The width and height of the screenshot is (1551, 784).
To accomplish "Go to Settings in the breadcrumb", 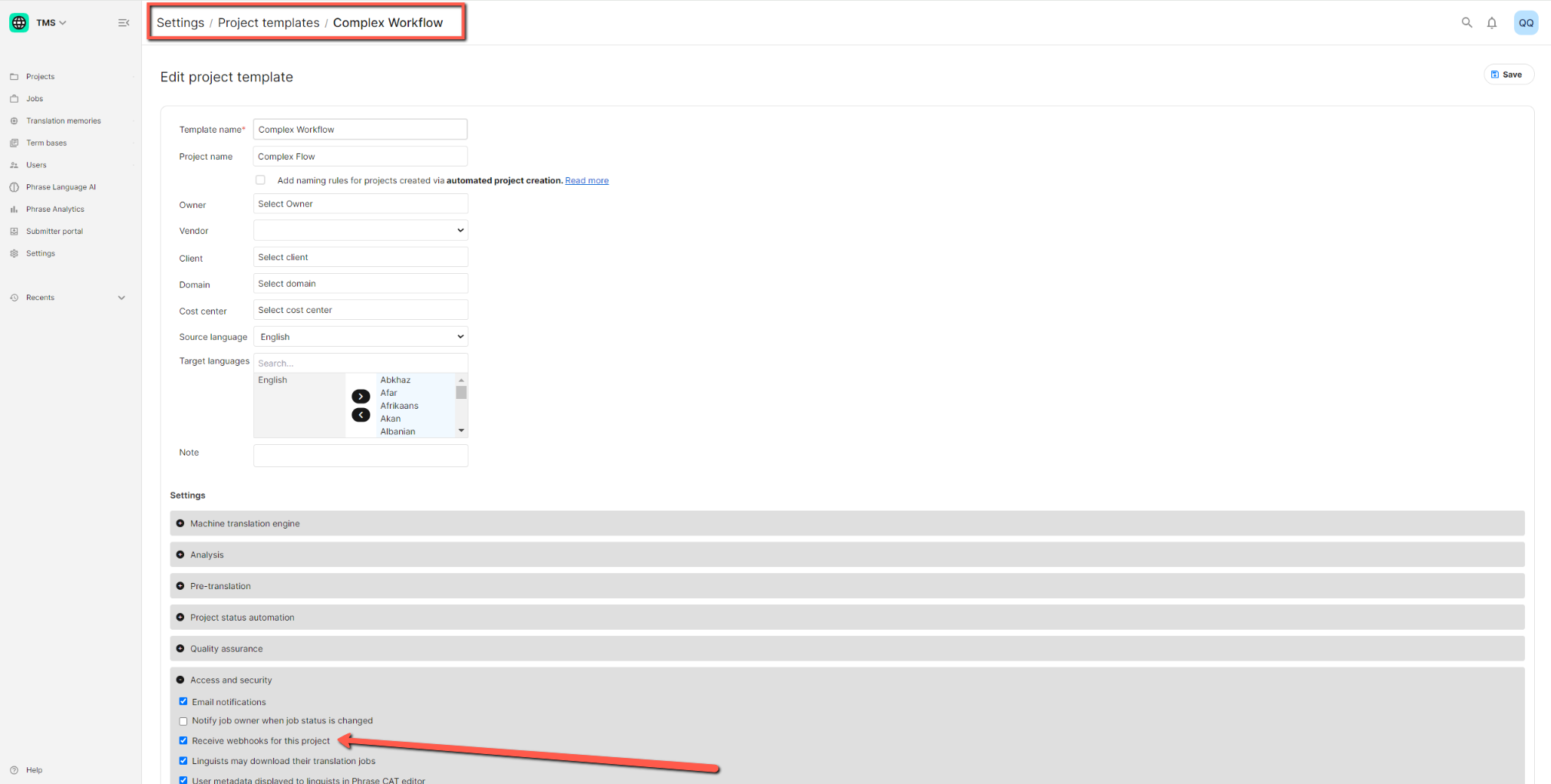I will click(x=180, y=23).
